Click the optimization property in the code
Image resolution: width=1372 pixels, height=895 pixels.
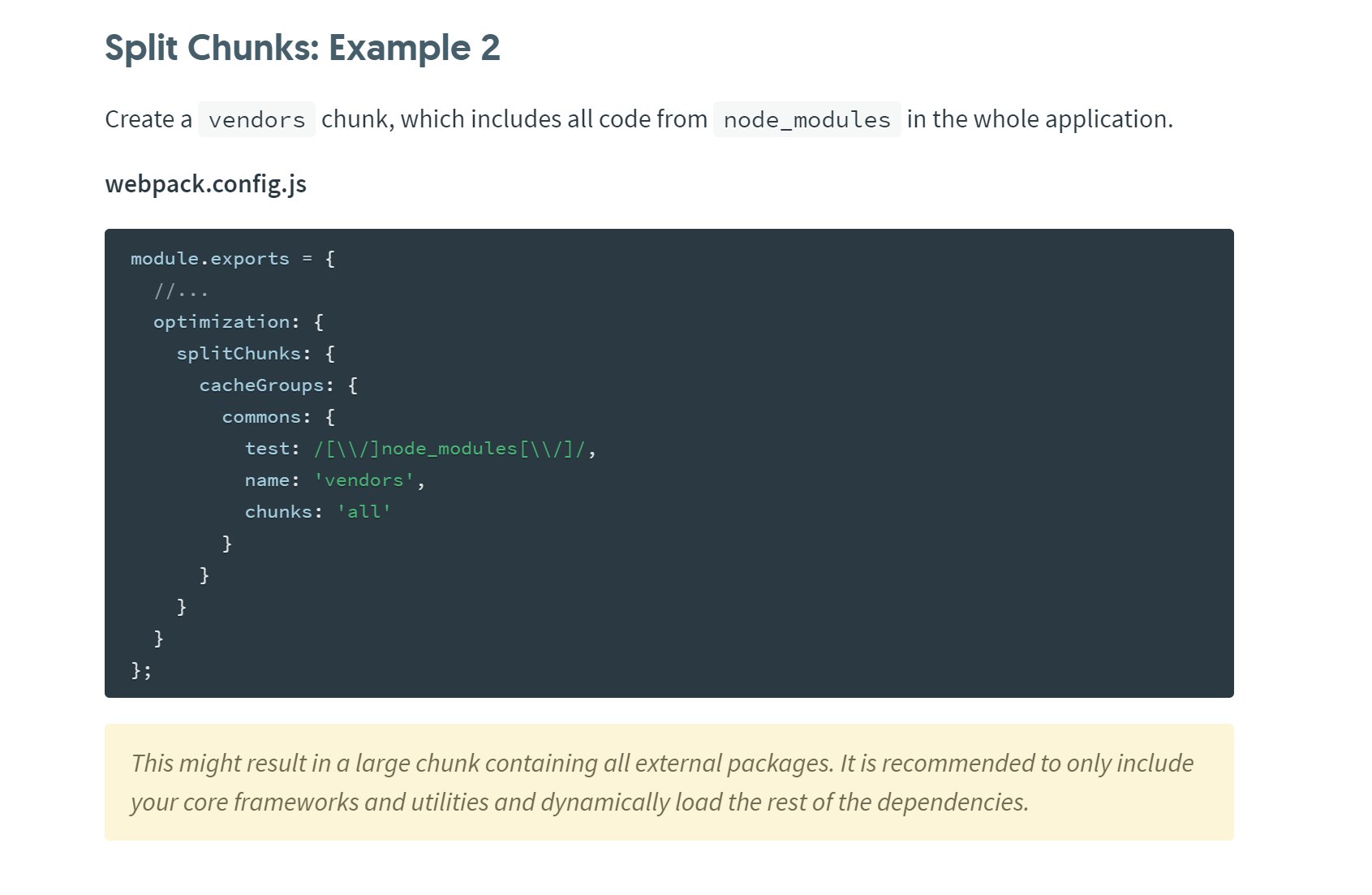tap(225, 321)
